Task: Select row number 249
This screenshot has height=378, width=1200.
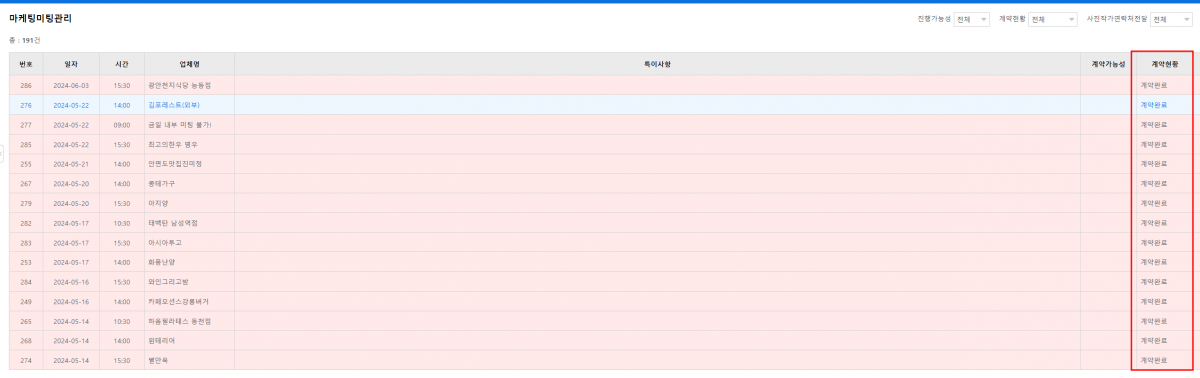Action: [x=26, y=301]
